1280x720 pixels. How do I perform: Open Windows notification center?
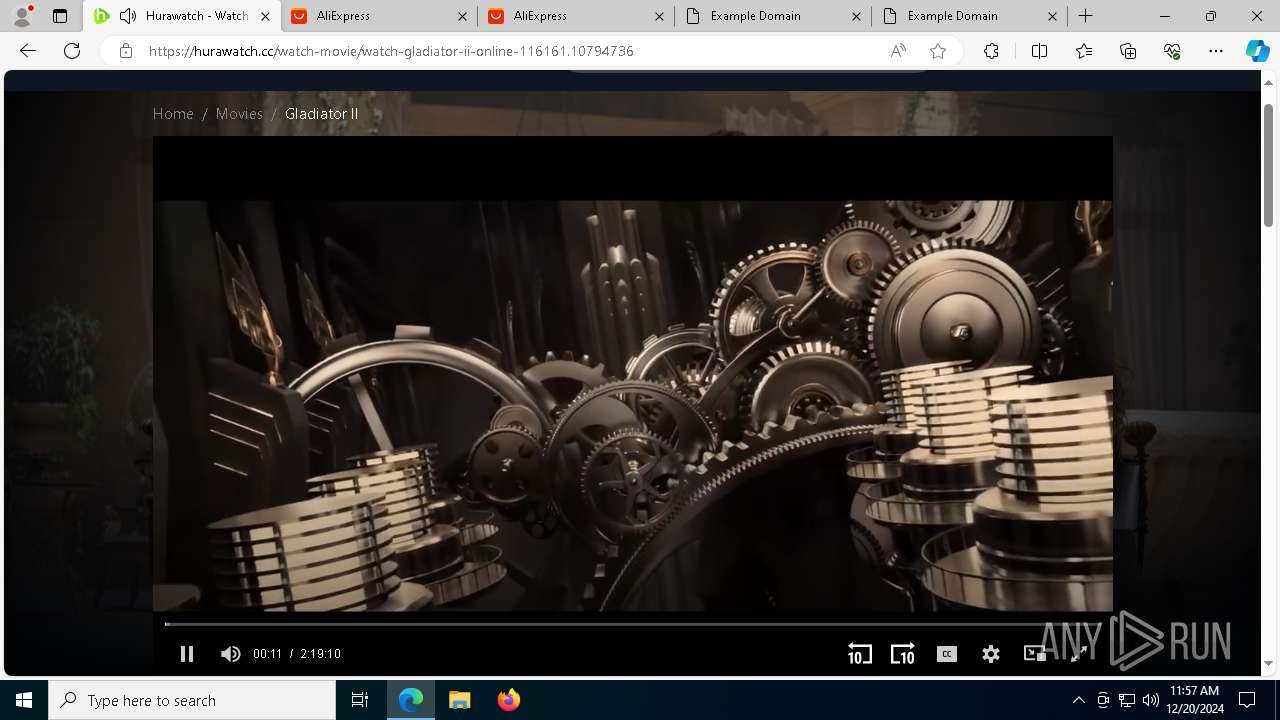[x=1247, y=700]
